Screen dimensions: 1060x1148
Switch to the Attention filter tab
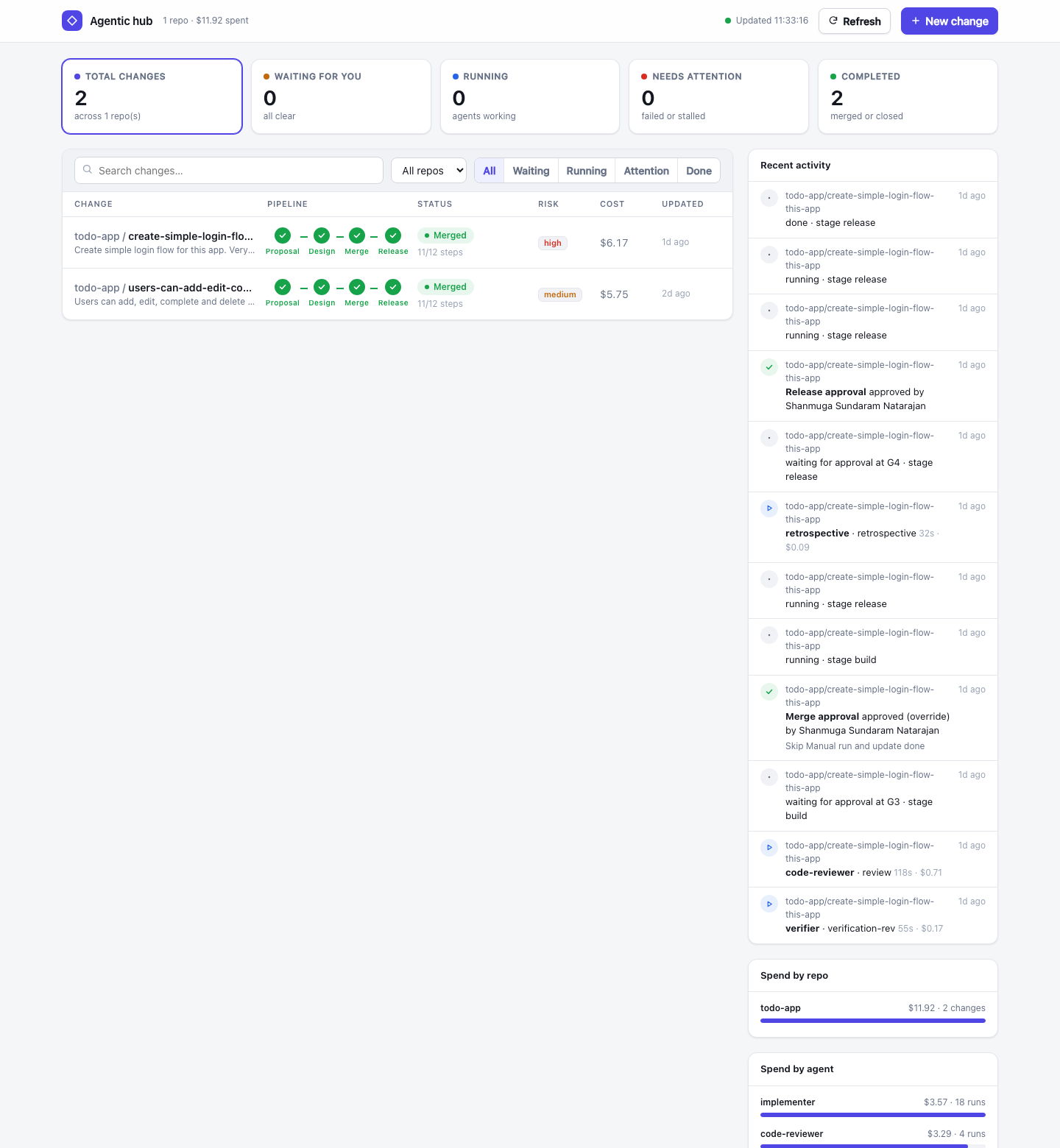(646, 171)
